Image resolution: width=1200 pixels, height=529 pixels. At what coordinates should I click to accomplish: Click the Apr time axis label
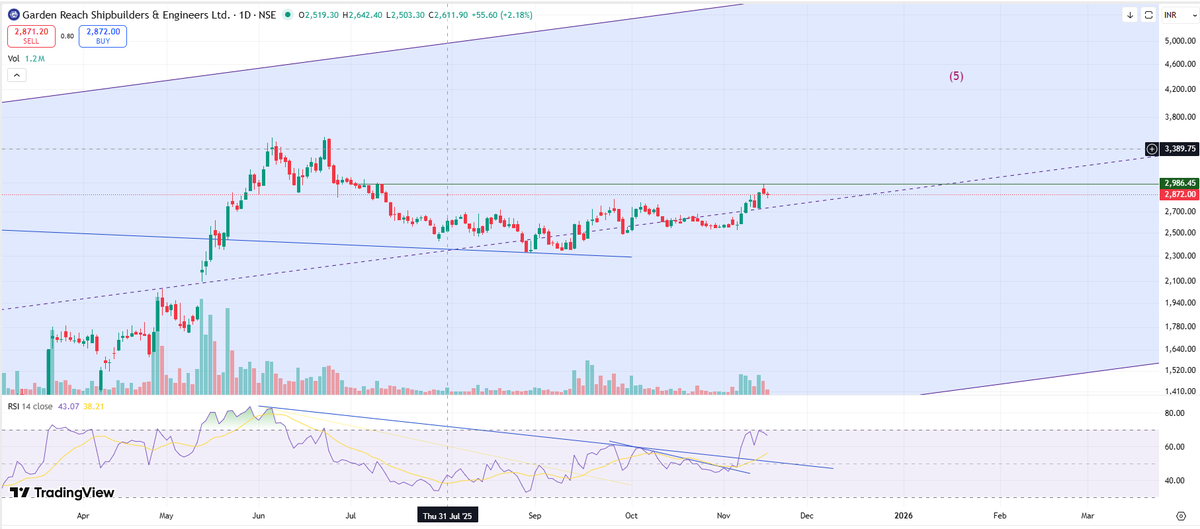pos(82,514)
